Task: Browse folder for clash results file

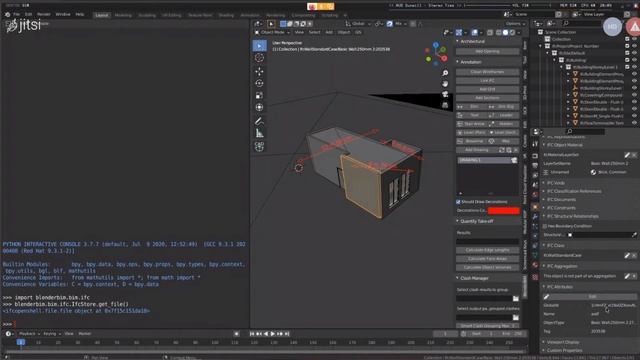Action: pos(516,299)
